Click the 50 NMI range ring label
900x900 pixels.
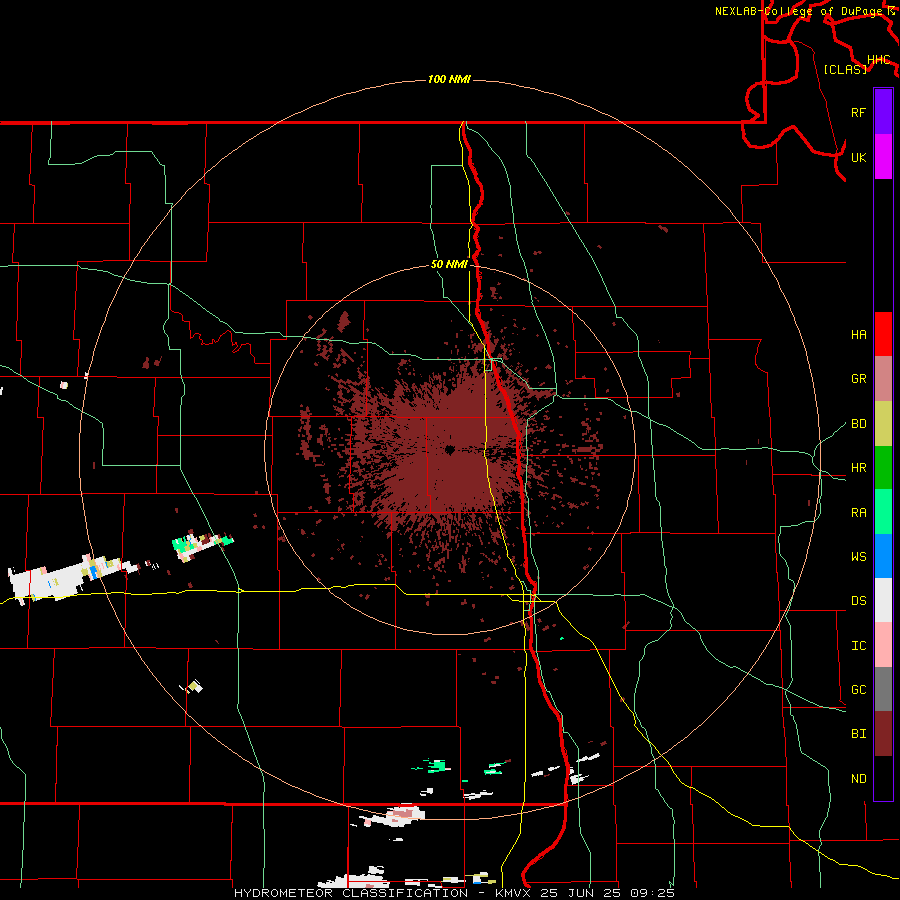pyautogui.click(x=449, y=265)
